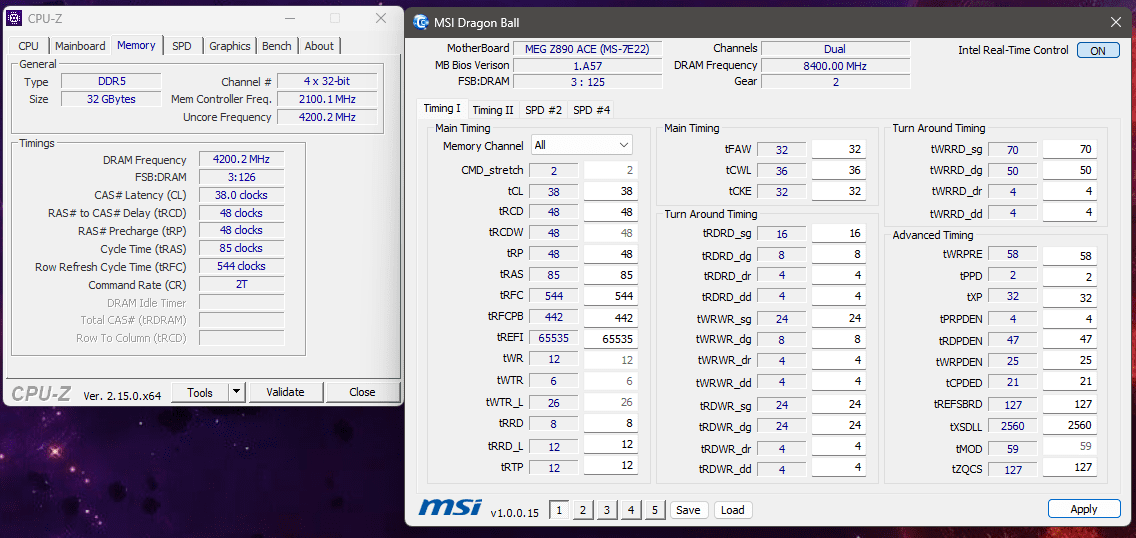Screen dimensions: 1136x538
Task: Click the tCKE editable value field
Action: [839, 191]
